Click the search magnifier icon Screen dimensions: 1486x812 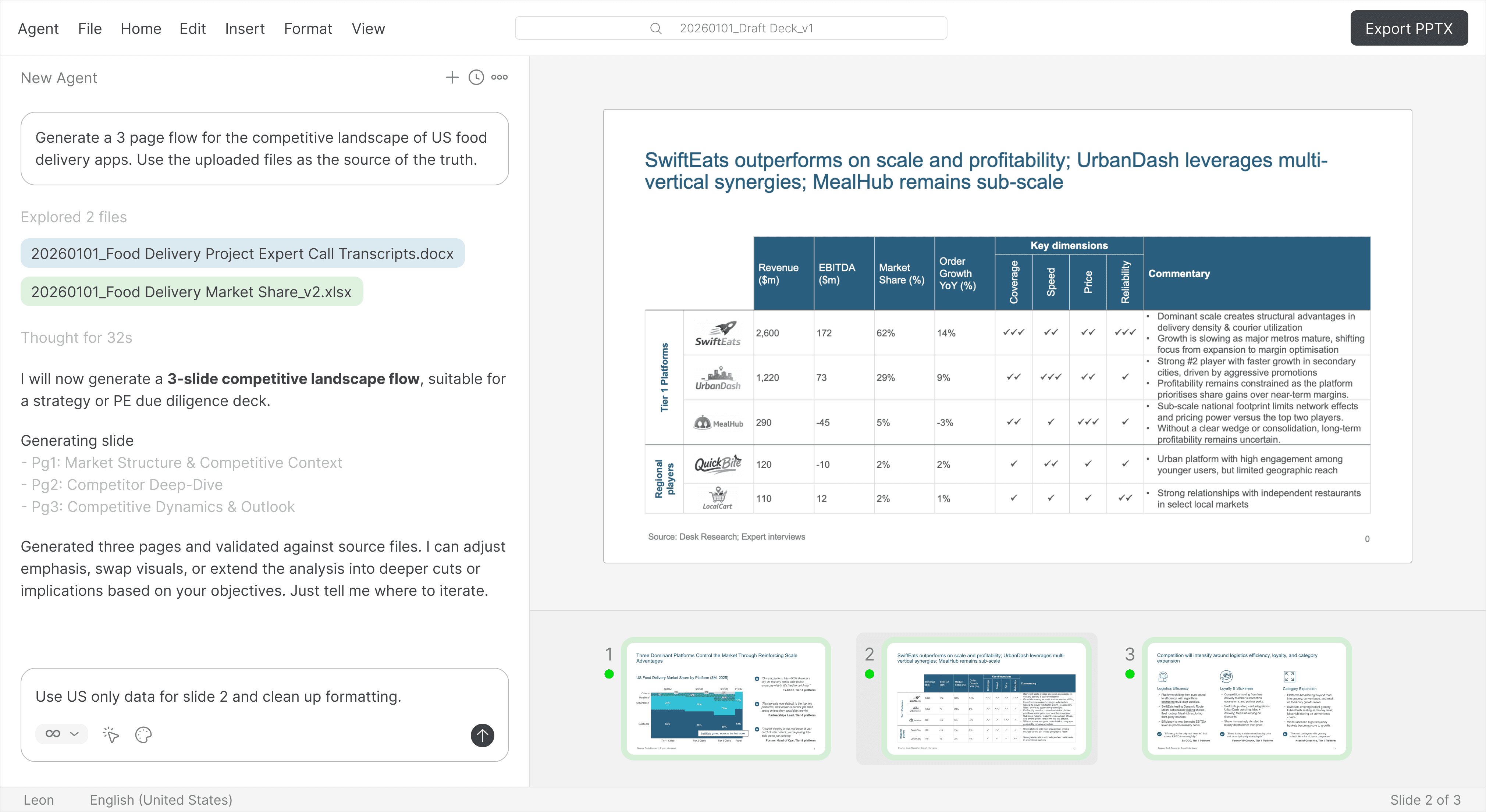[x=656, y=28]
